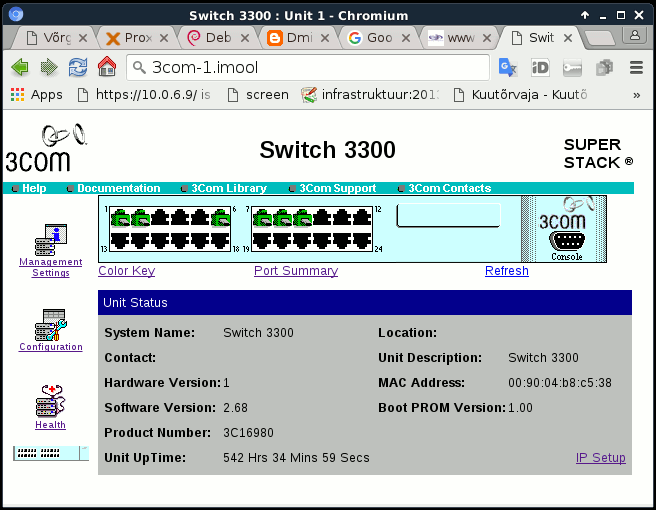This screenshot has width=656, height=510.
Task: Open the Documentation menu item
Action: [x=119, y=188]
